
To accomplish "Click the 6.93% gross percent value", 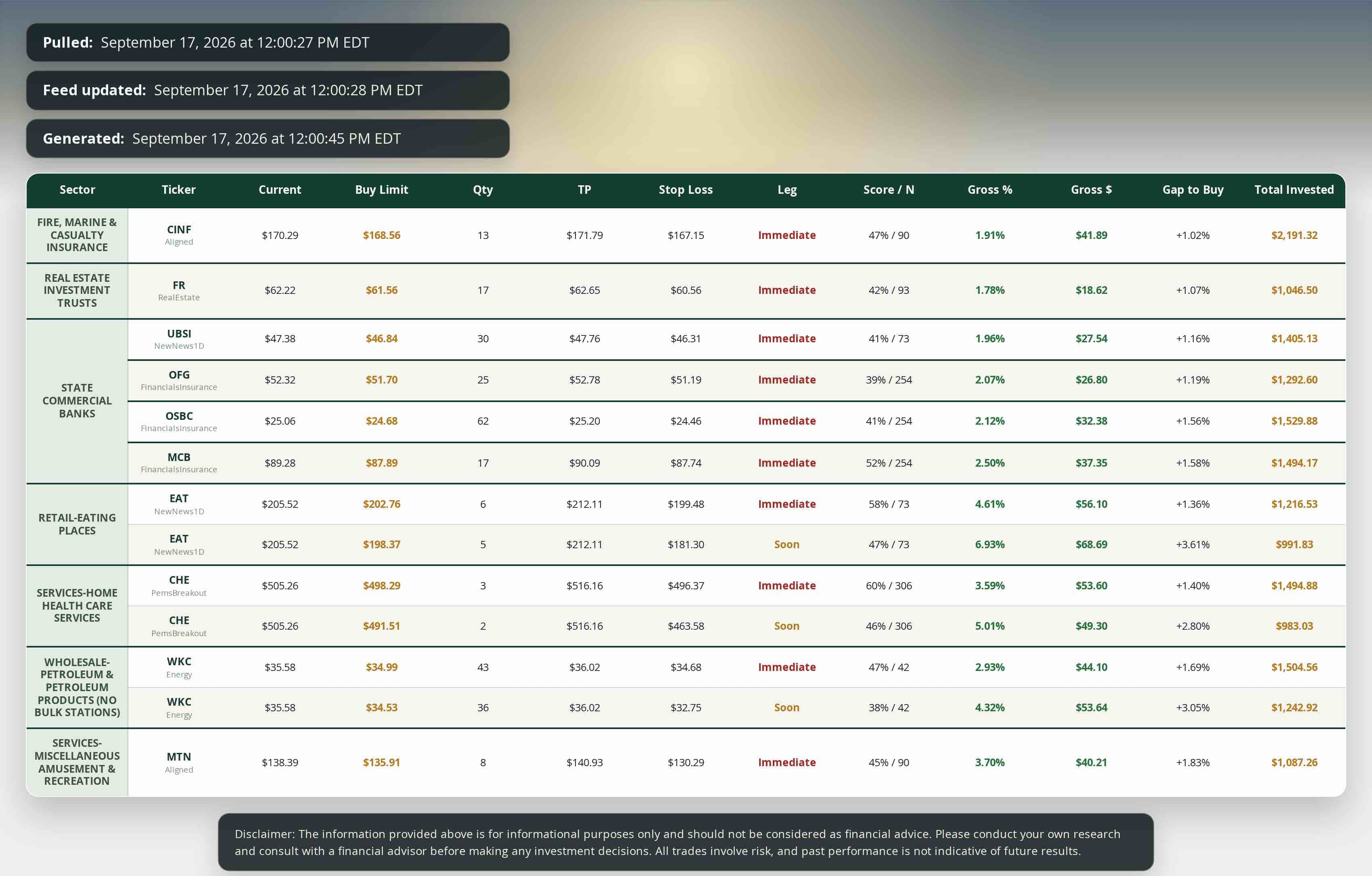I will click(x=990, y=544).
